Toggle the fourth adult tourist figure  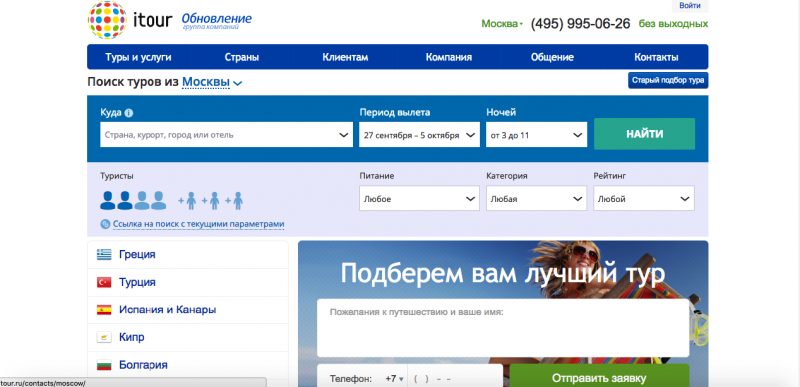coord(159,200)
